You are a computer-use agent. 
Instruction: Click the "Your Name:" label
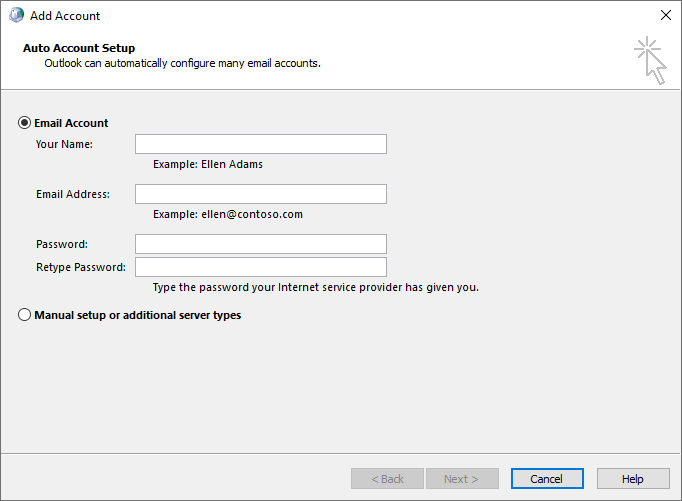click(x=64, y=144)
